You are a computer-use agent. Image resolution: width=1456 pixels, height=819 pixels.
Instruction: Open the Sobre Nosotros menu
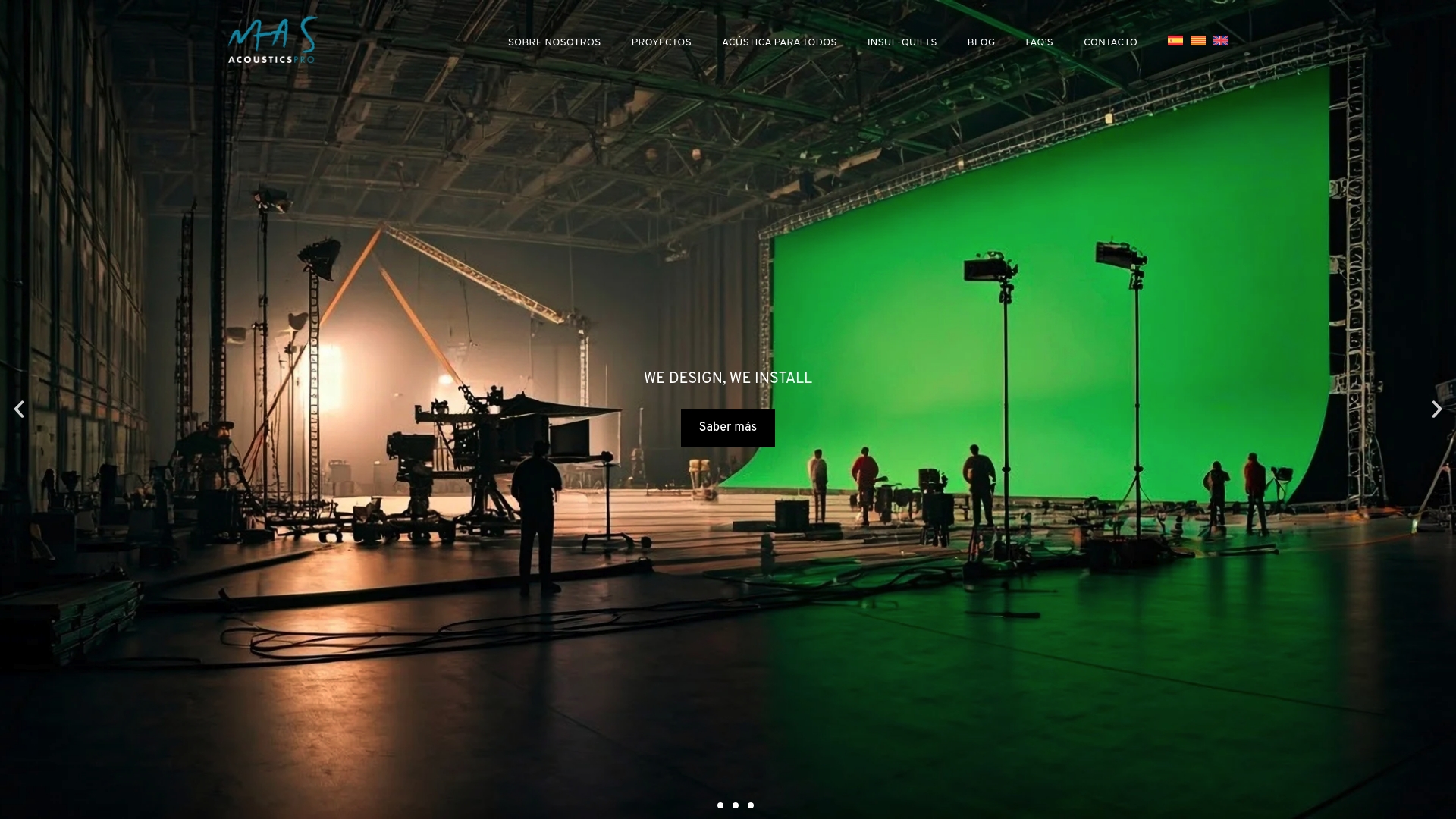click(x=554, y=42)
